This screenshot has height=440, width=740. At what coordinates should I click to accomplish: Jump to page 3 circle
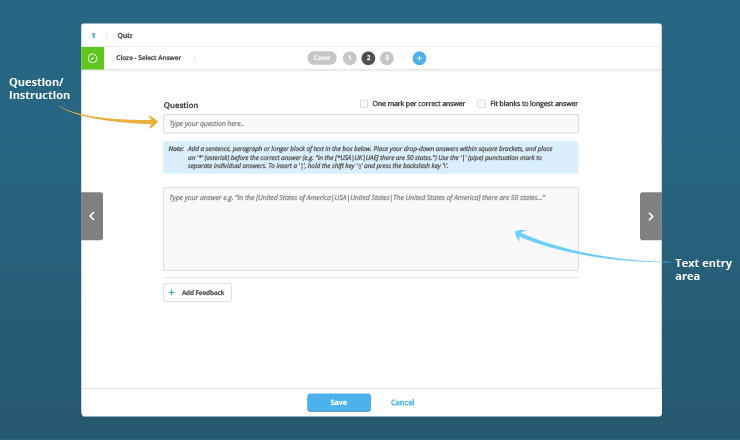click(387, 58)
